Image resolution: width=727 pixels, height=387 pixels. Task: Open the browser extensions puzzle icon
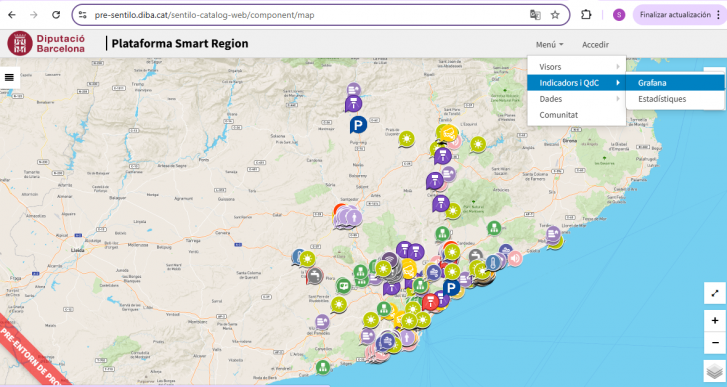click(x=586, y=15)
